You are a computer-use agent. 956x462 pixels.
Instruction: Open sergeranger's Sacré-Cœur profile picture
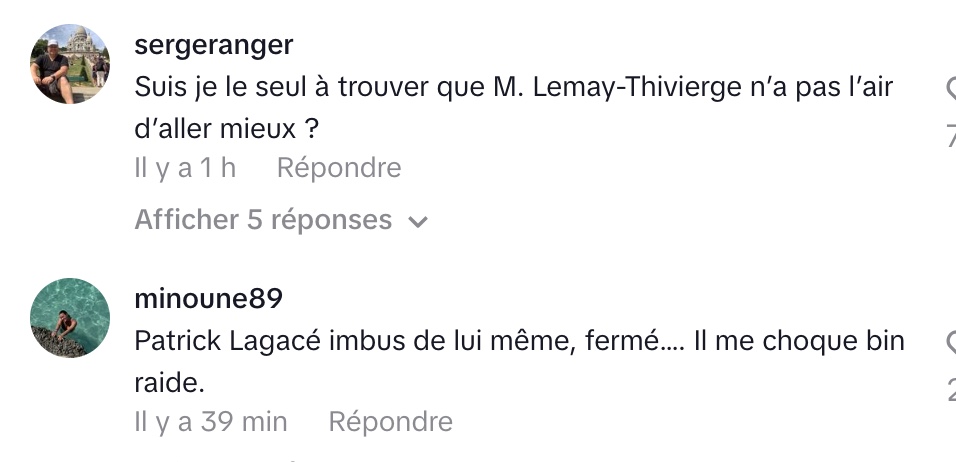(x=70, y=64)
